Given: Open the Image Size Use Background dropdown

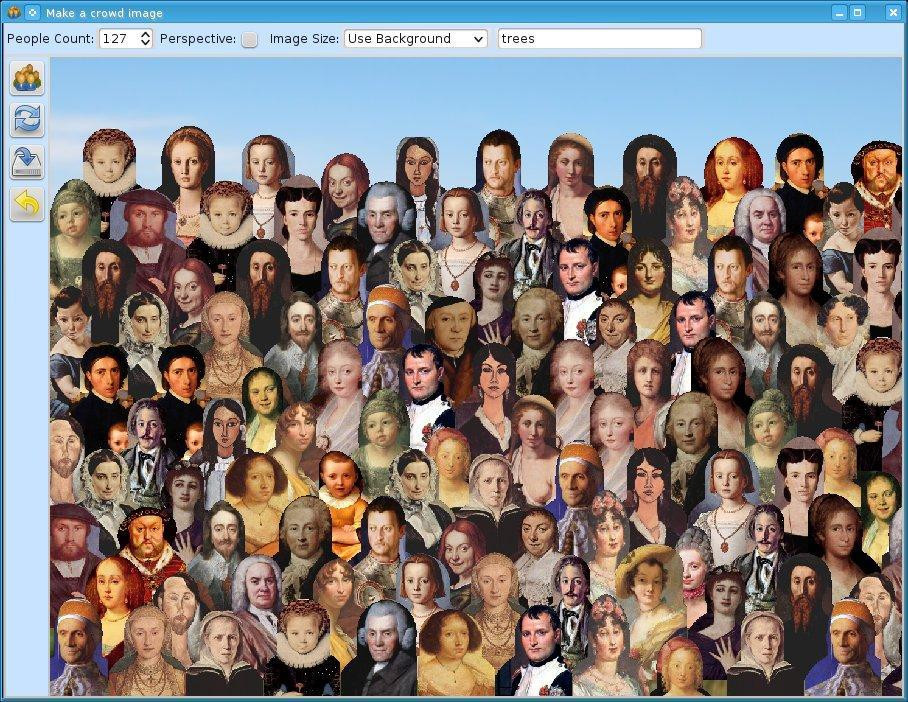Looking at the screenshot, I should [415, 39].
